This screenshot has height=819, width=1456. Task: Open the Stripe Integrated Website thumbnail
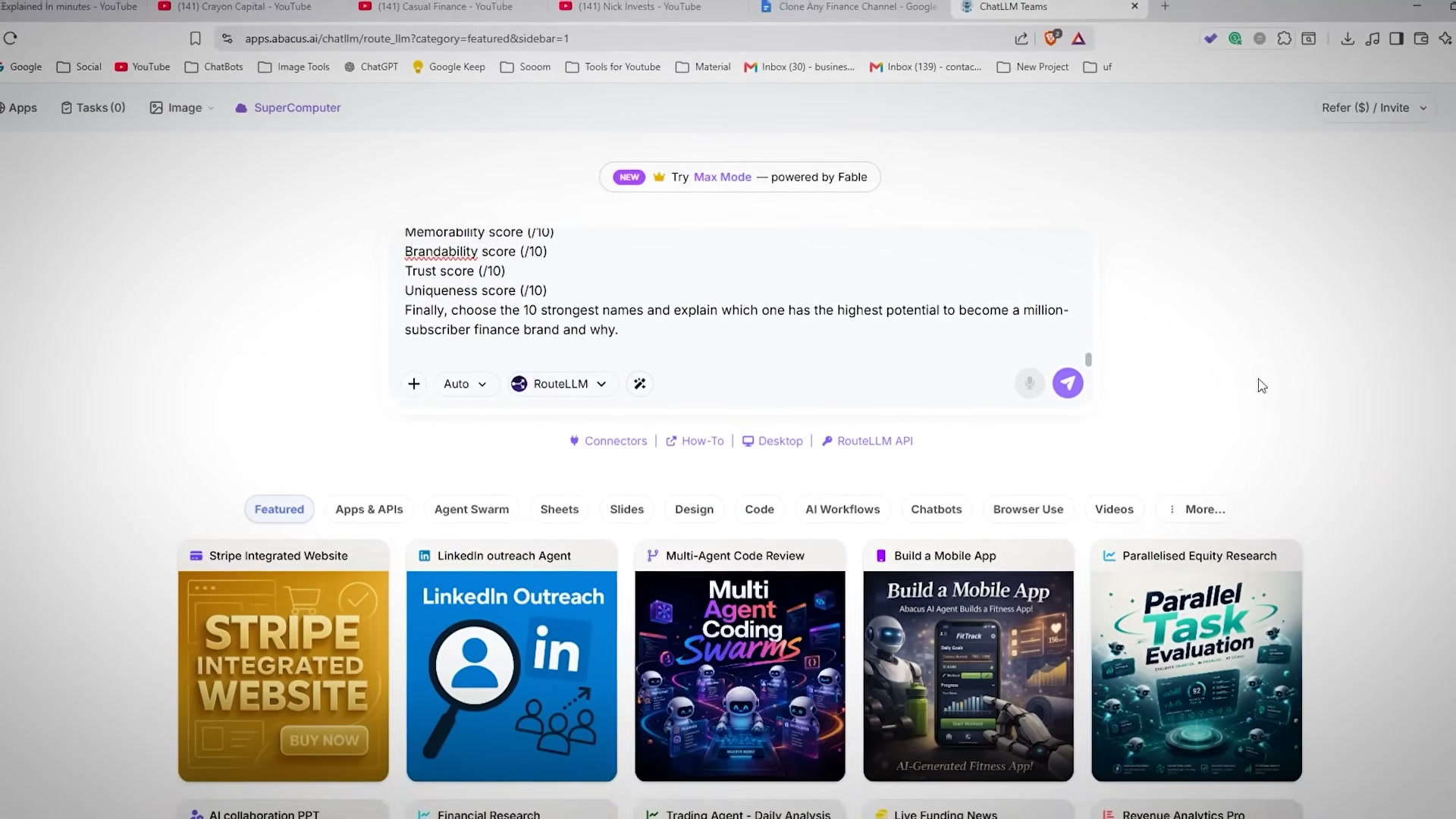pyautogui.click(x=284, y=676)
